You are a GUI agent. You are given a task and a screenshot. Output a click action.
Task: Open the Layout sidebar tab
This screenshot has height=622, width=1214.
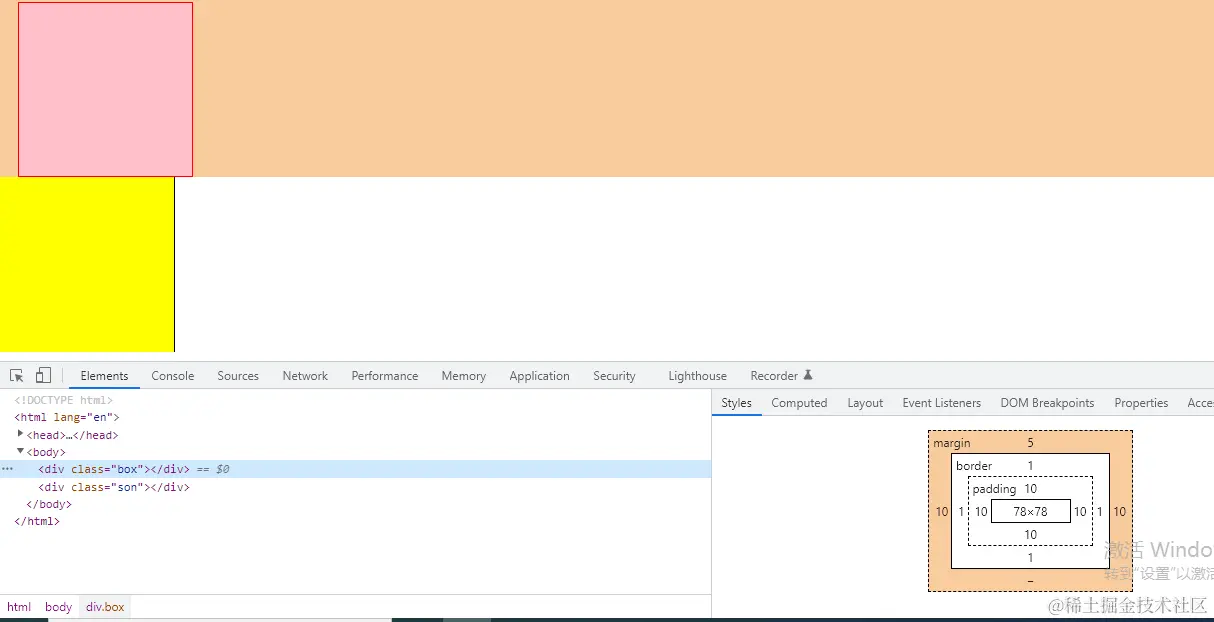[x=865, y=403]
